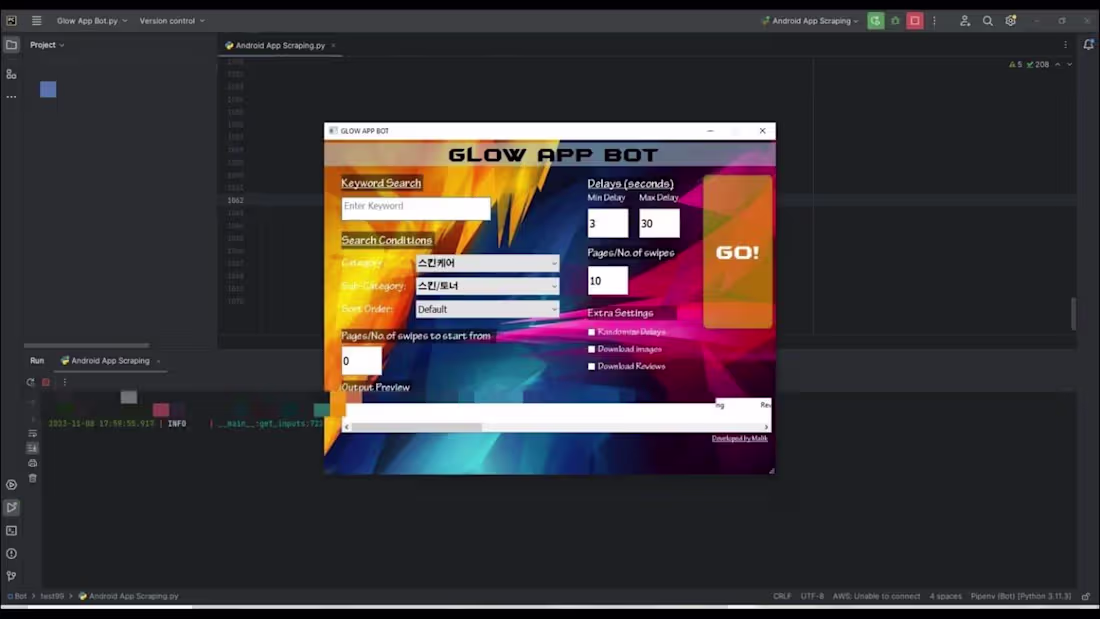Rerun Android App Scraping in Run panel
Image resolution: width=1100 pixels, height=619 pixels.
30,382
